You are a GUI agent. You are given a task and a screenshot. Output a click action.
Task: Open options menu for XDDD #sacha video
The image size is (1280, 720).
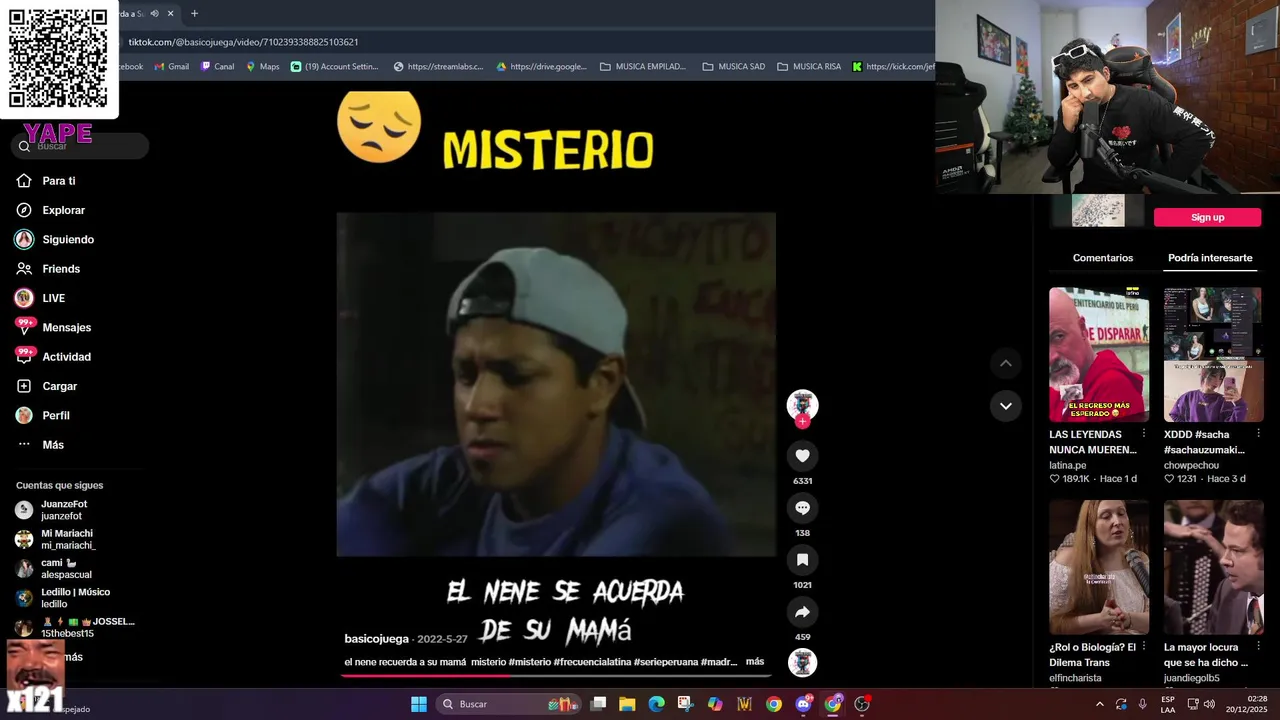1258,434
